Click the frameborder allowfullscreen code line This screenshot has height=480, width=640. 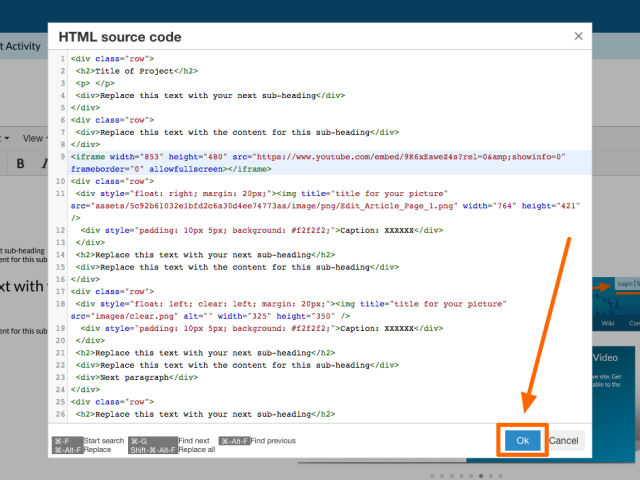click(x=171, y=169)
